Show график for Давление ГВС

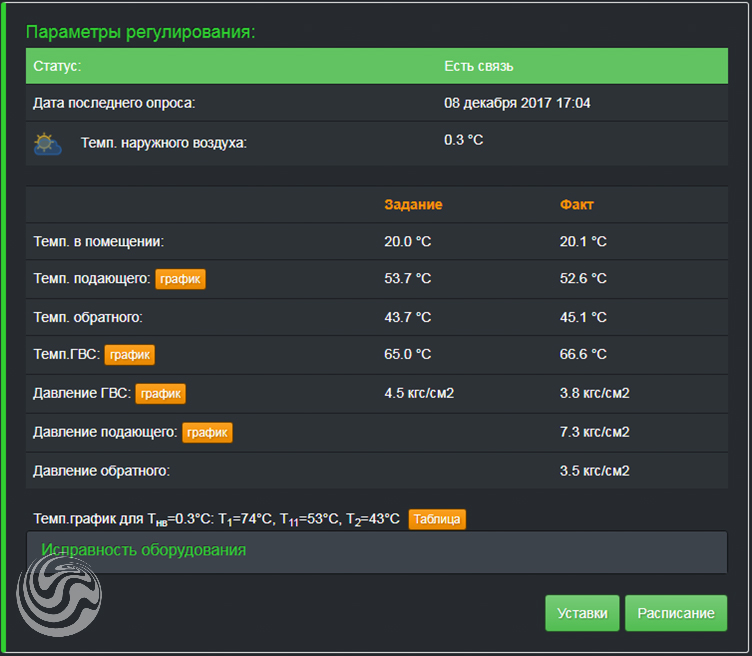(x=160, y=393)
